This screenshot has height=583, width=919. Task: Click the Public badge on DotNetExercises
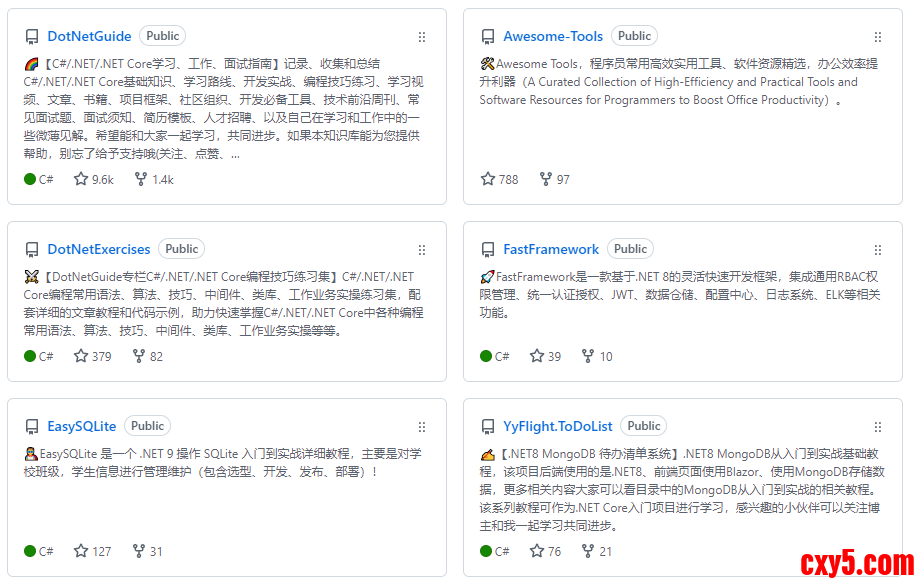[x=182, y=249]
